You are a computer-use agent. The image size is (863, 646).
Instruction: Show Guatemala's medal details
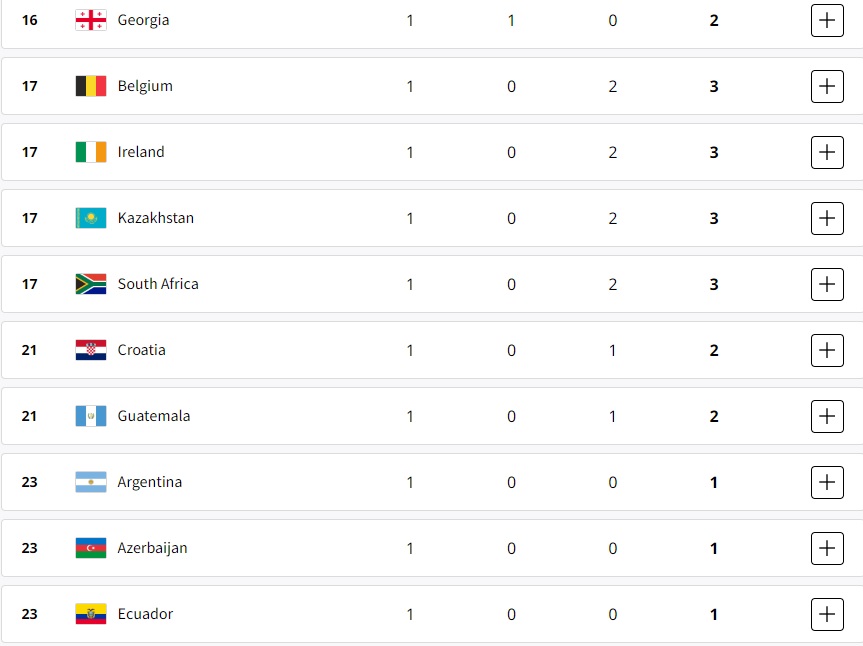coord(827,417)
